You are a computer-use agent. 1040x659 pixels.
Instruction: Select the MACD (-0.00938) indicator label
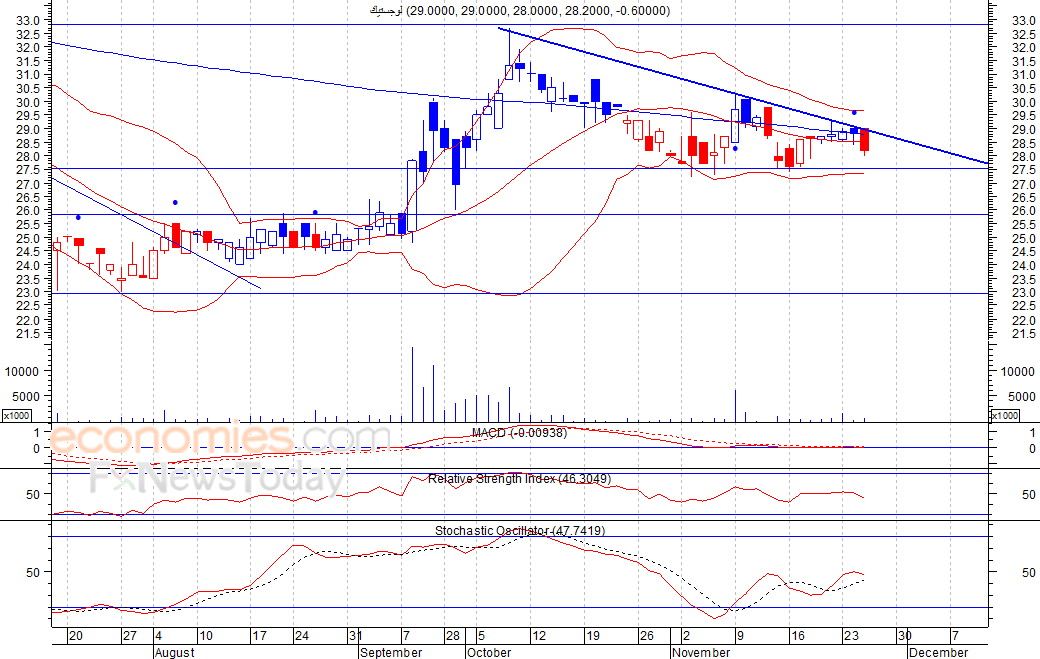[x=519, y=433]
